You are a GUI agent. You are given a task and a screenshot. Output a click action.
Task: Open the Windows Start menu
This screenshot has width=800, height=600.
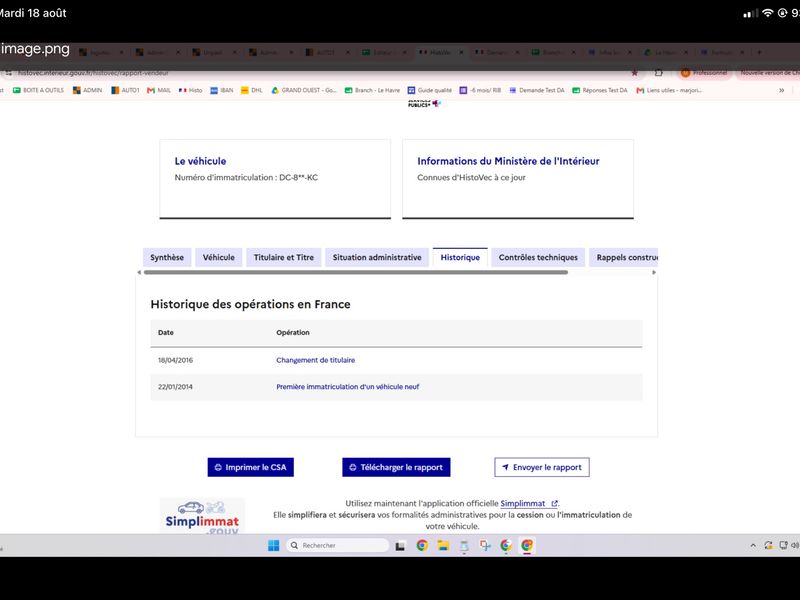click(x=273, y=545)
